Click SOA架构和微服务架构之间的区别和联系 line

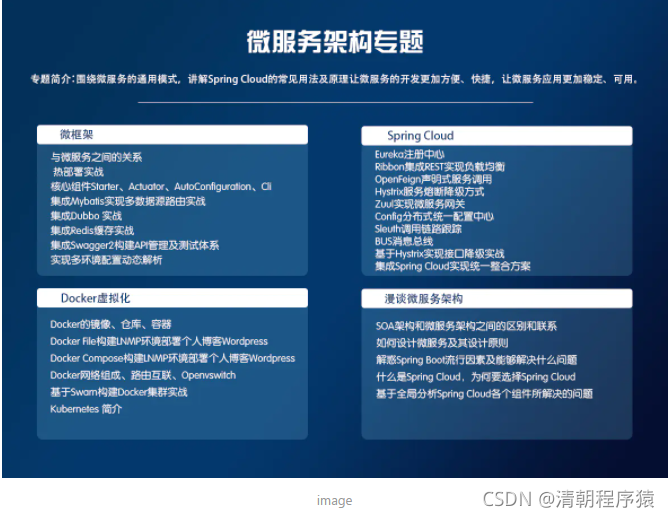pos(466,326)
